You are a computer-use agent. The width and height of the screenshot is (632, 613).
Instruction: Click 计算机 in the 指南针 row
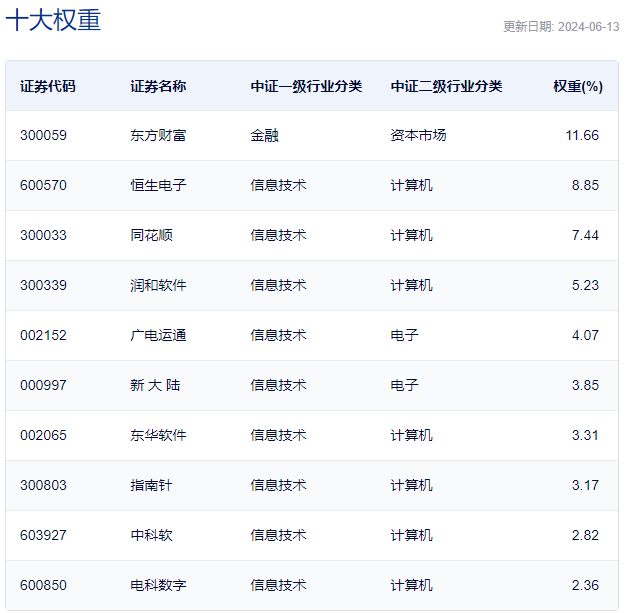click(412, 485)
